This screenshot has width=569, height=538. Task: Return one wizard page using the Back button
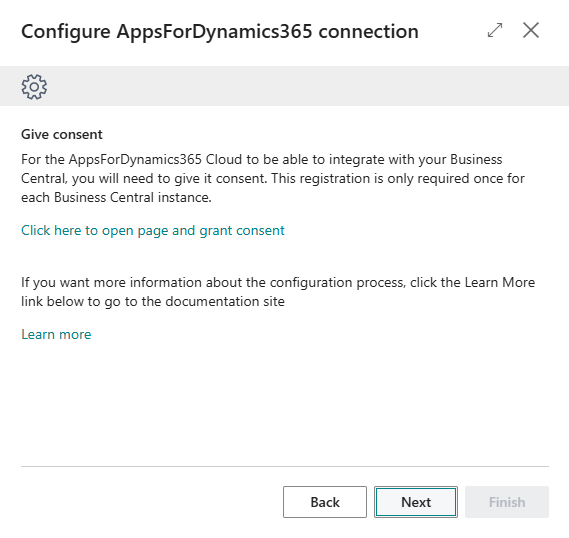pyautogui.click(x=325, y=502)
